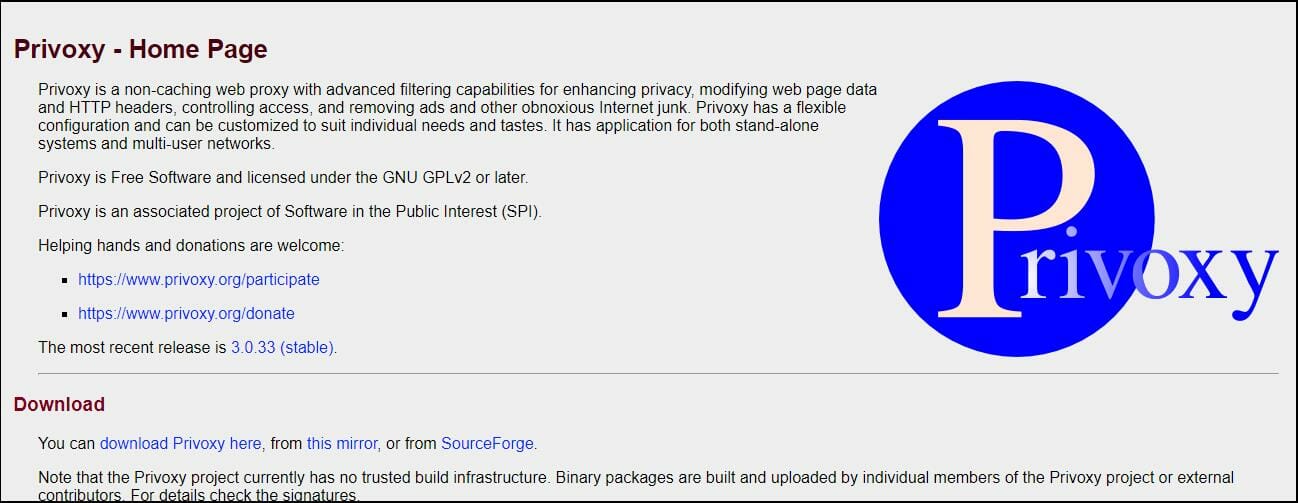
Task: Click the note about no trusted build infrastructure
Action: pos(636,486)
